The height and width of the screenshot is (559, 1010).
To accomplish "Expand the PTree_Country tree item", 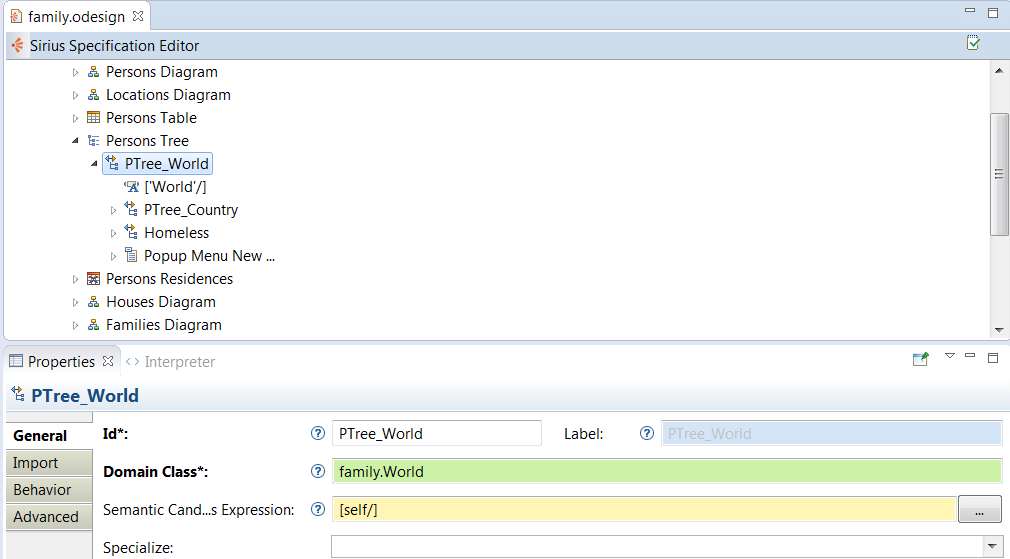I will pos(113,210).
